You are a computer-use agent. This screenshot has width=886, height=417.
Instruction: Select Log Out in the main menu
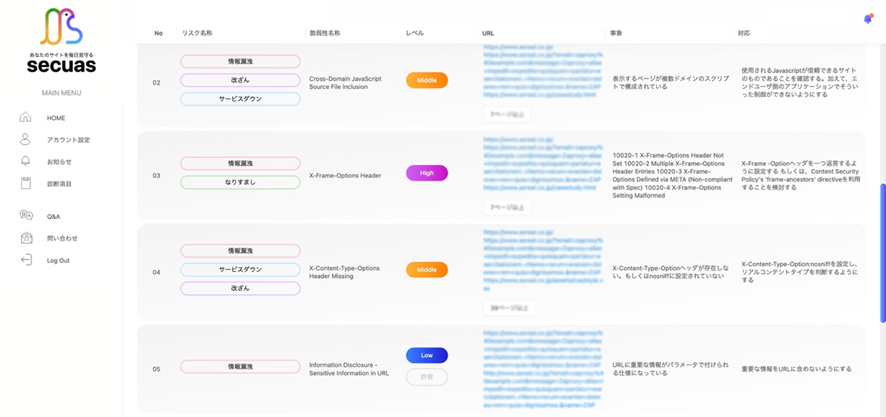[57, 260]
